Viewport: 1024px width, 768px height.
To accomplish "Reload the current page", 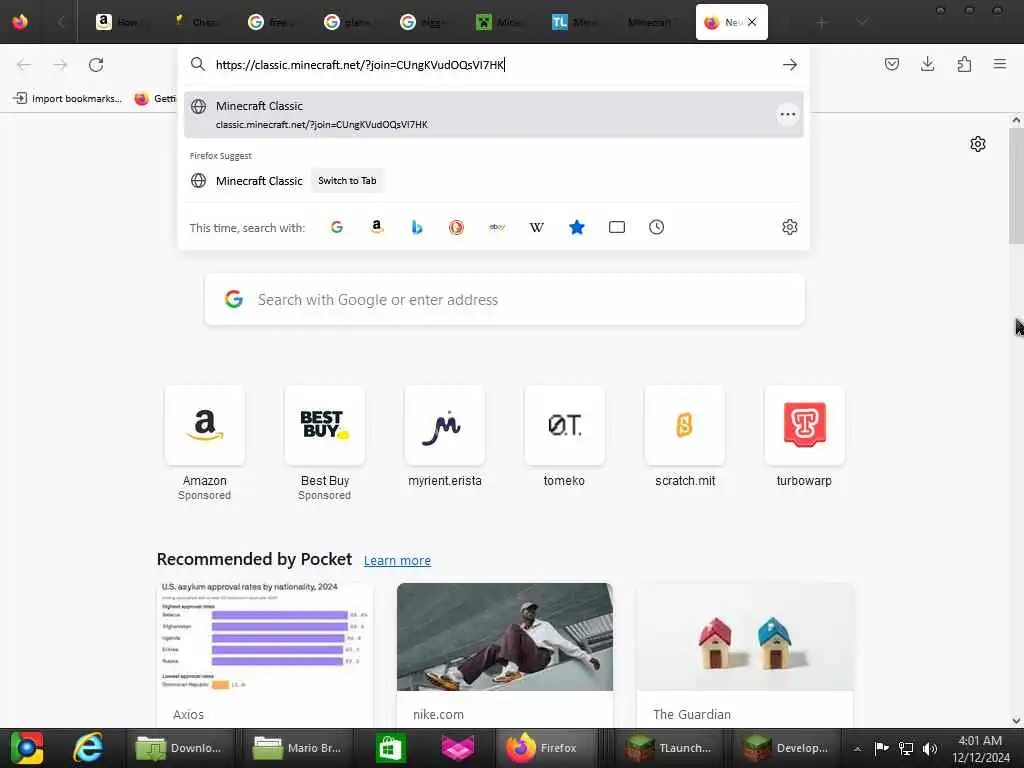I will pos(96,65).
